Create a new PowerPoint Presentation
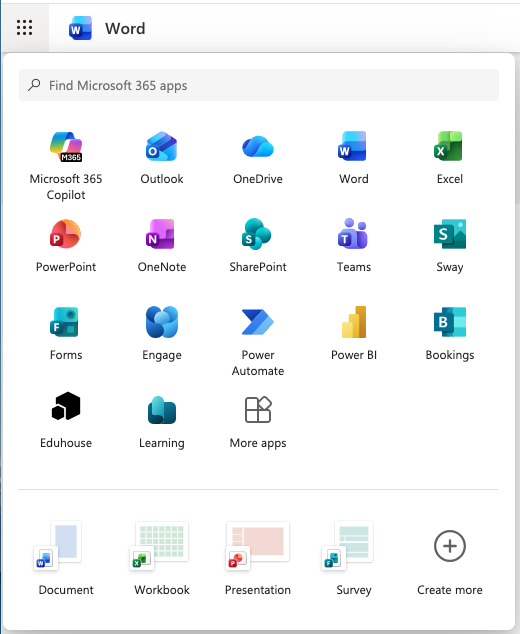 [258, 559]
